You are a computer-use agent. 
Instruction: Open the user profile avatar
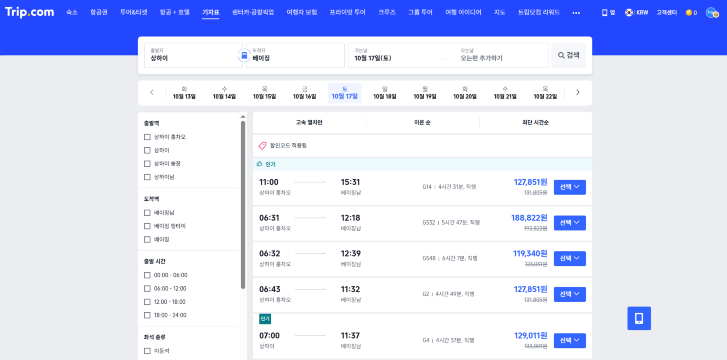coord(712,13)
